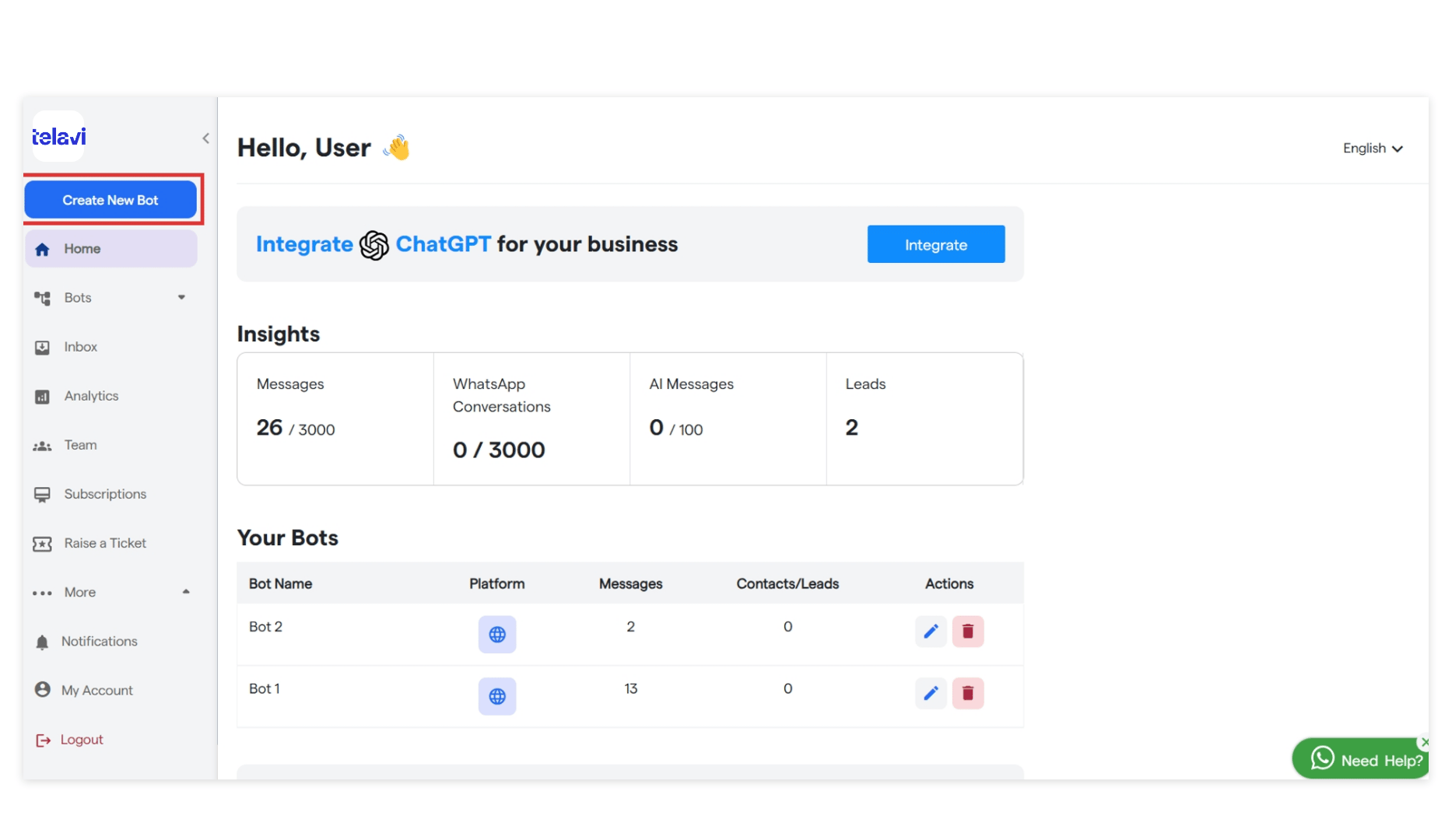This screenshot has height=840, width=1452.
Task: Select Bot 2 message count 2
Action: [x=630, y=626]
